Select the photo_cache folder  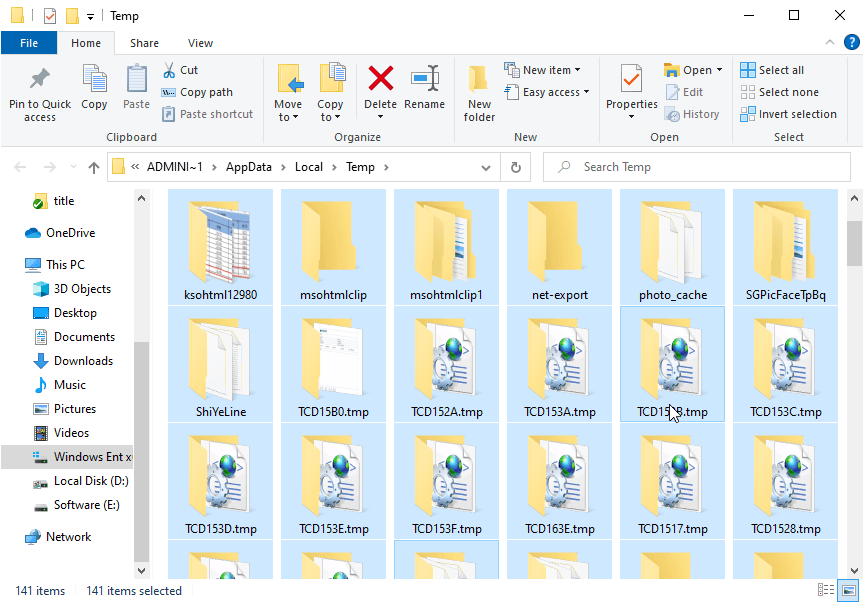672,247
